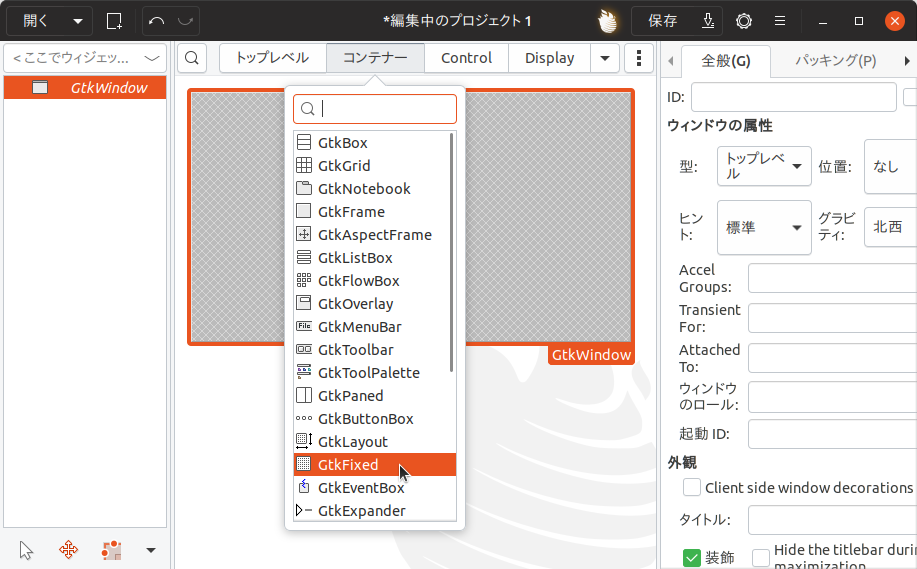Click the Glade flame logo icon
The width and height of the screenshot is (917, 569).
tap(608, 21)
